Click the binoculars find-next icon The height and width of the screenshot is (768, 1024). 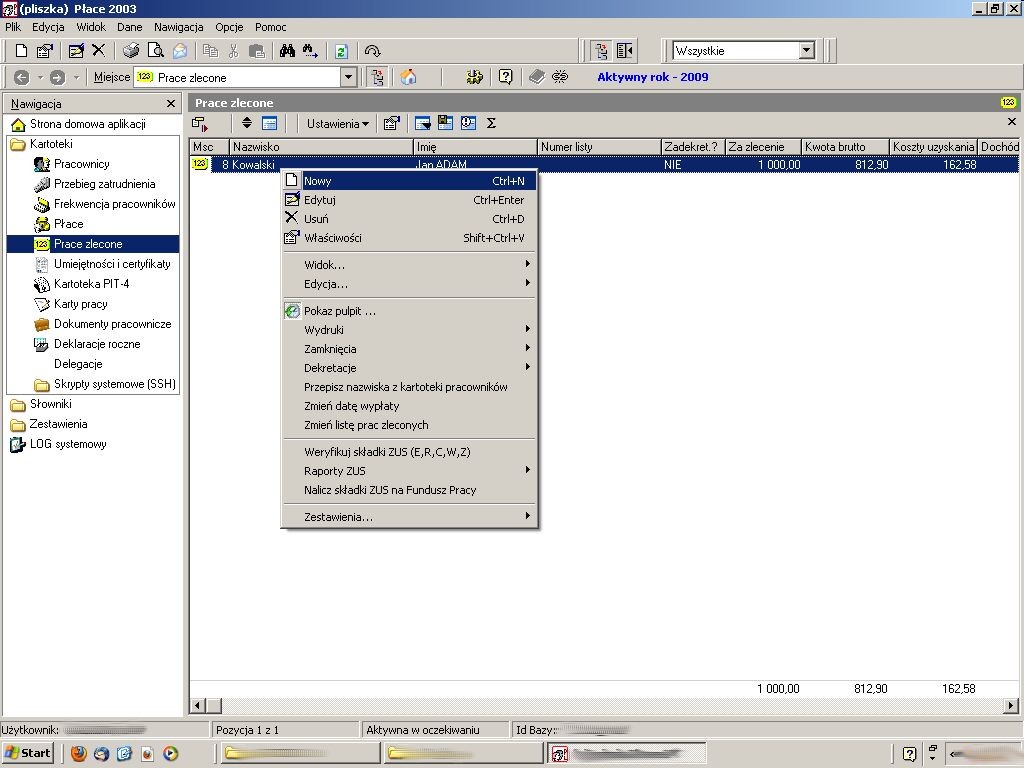tap(310, 51)
